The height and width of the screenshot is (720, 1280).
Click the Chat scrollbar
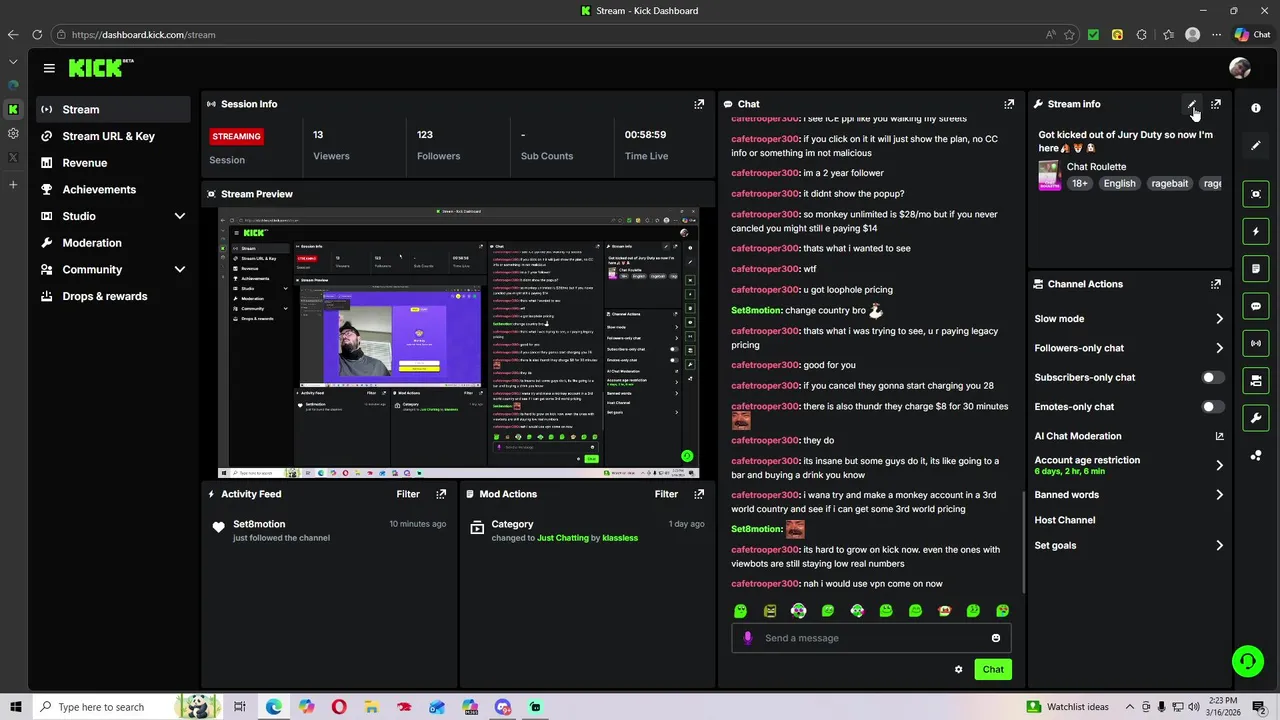[x=1022, y=540]
